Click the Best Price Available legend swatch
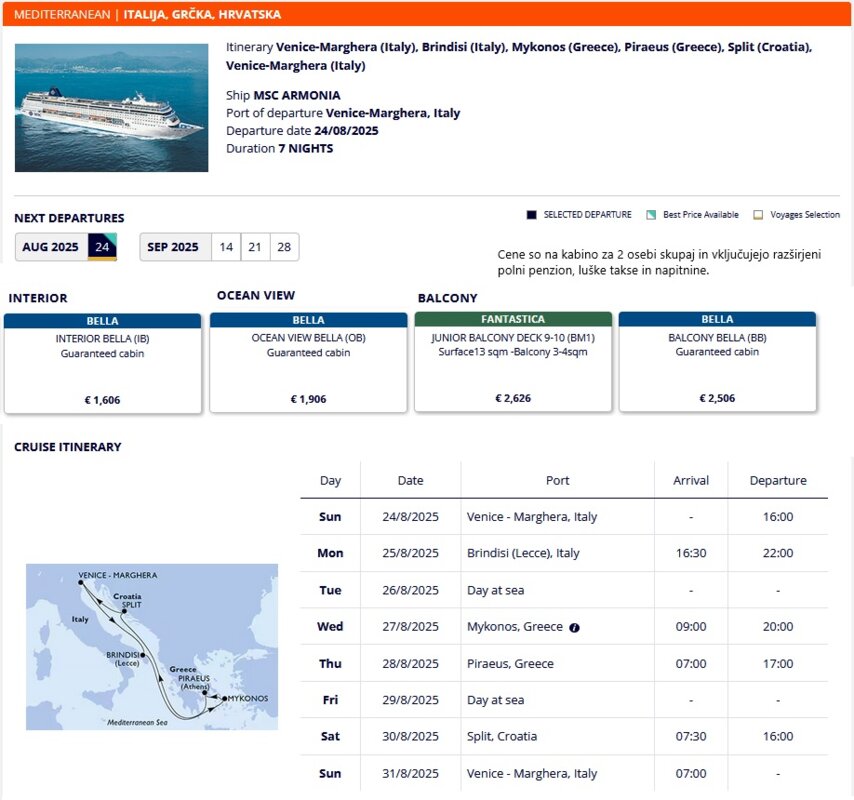Image resolution: width=854 pixels, height=800 pixels. pyautogui.click(x=651, y=215)
